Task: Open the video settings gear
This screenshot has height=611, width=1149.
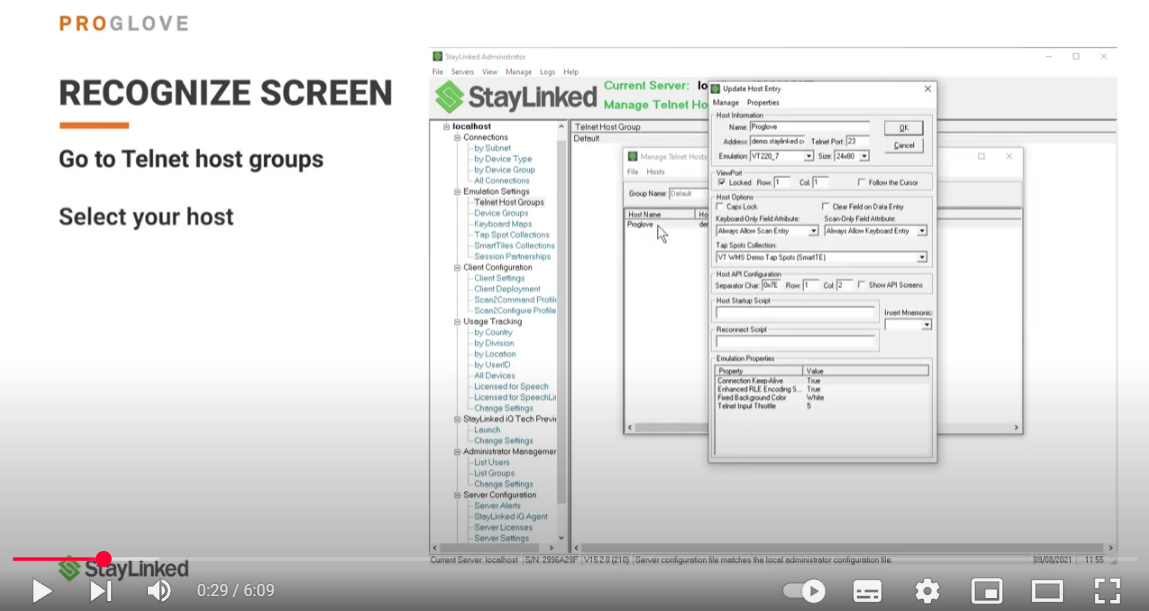Action: point(927,591)
